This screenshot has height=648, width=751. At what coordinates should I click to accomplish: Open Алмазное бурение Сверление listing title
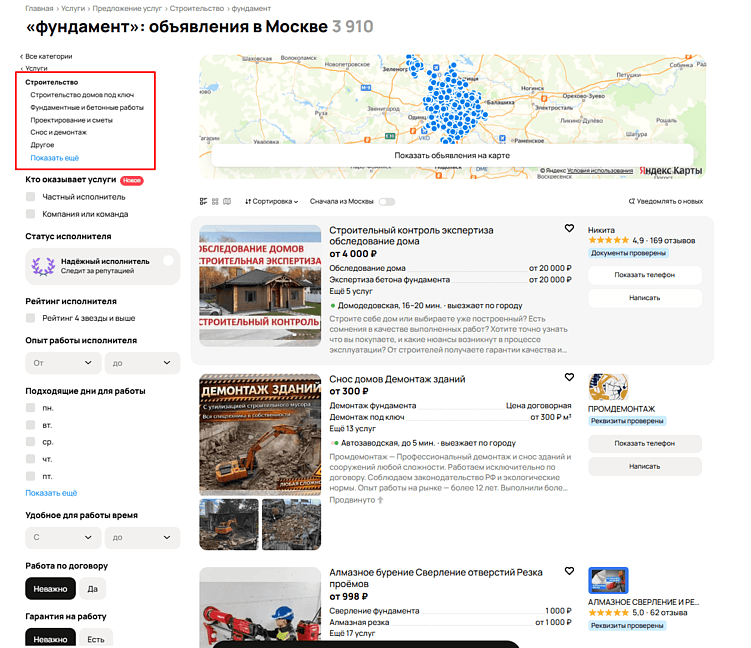[436, 578]
